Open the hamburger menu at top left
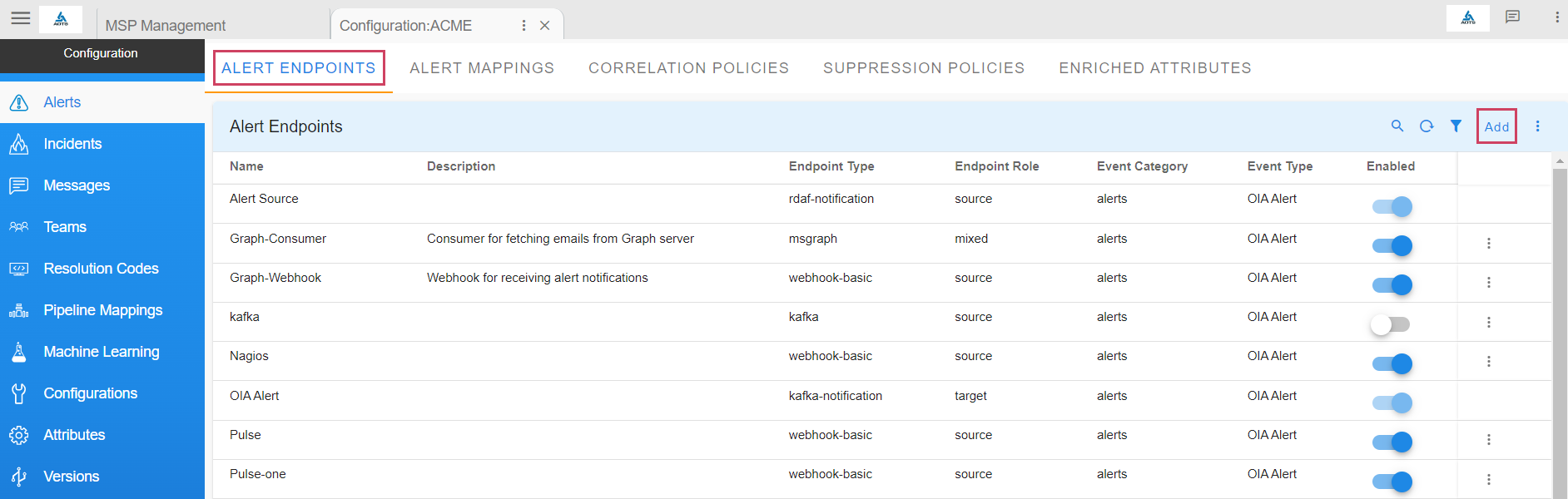Screen dimensions: 1568x499 [21, 18]
